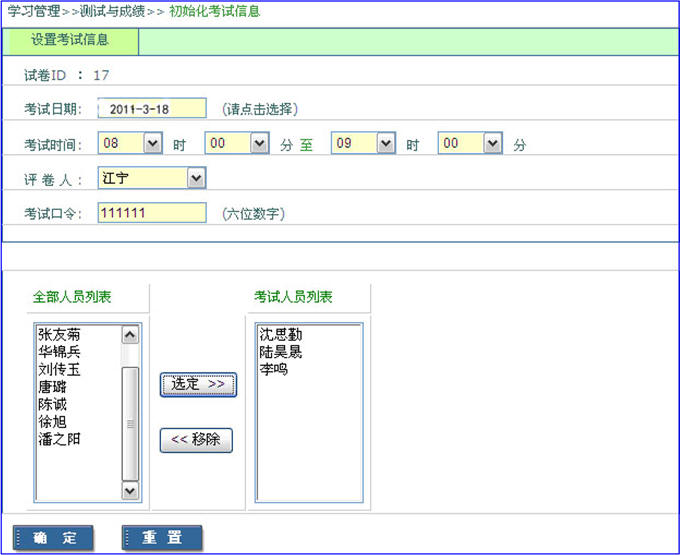This screenshot has width=680, height=555.
Task: Click the 考试口令 field with 111111
Action: (152, 212)
